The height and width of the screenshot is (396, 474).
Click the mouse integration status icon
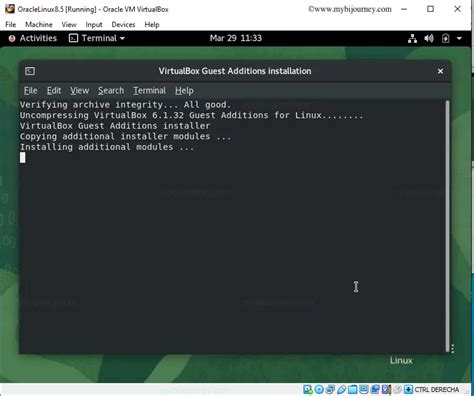397,389
